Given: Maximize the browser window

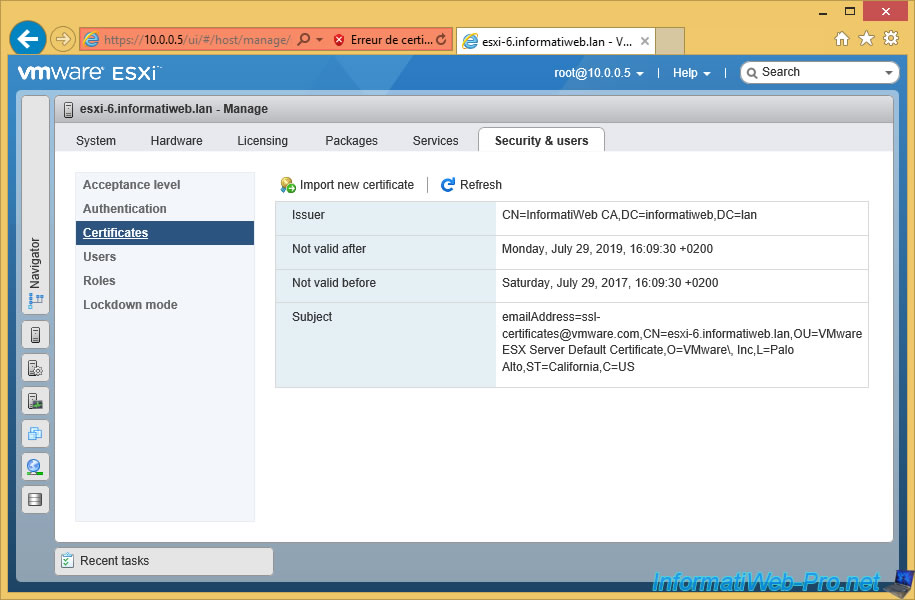Looking at the screenshot, I should pos(850,11).
